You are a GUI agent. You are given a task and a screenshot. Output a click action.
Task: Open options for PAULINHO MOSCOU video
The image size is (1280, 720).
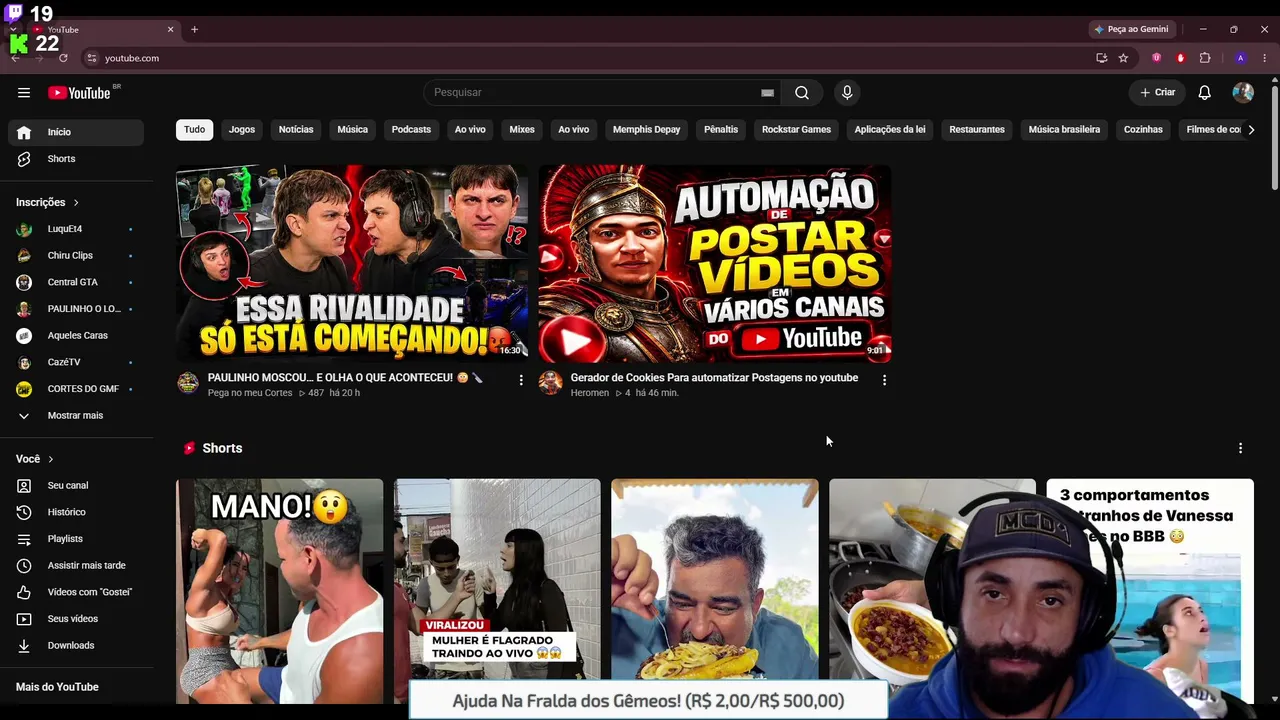(x=521, y=380)
